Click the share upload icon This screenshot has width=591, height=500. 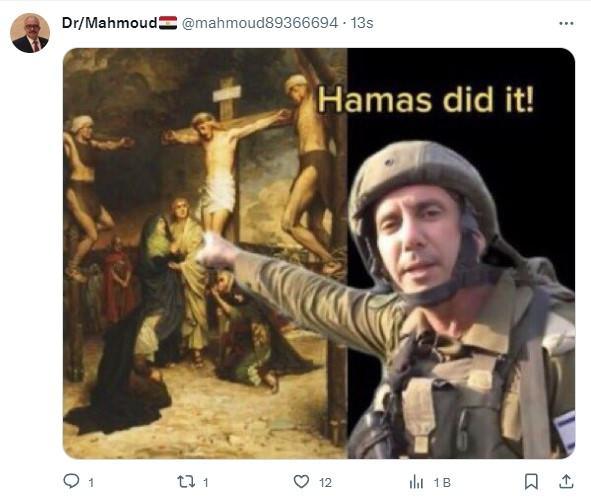click(566, 482)
